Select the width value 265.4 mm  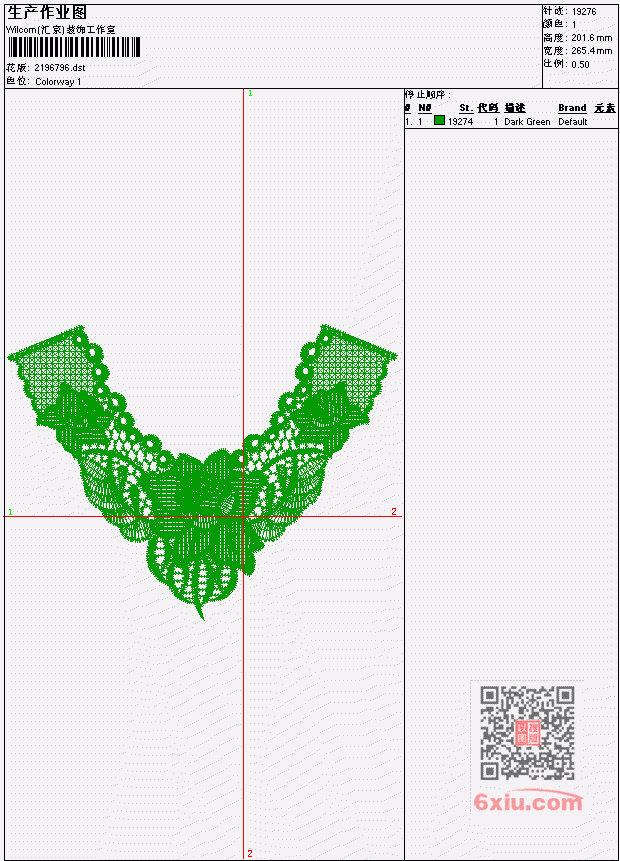pos(591,51)
